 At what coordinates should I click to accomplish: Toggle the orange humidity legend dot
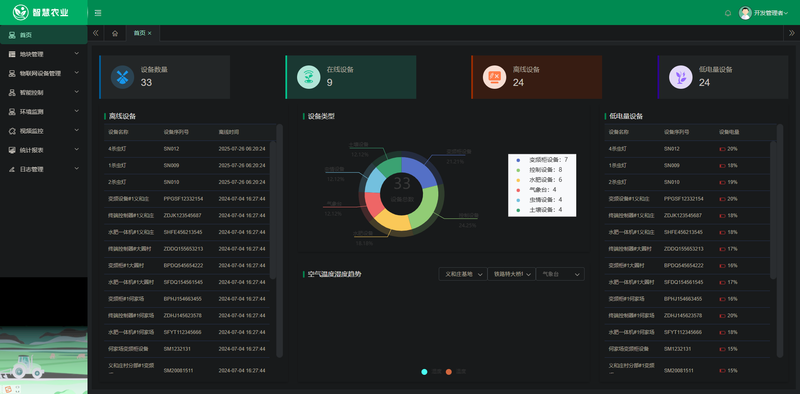click(448, 372)
